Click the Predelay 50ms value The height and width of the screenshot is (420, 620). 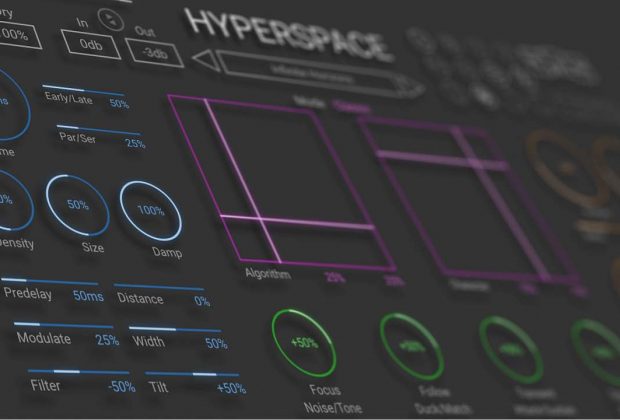coord(88,296)
